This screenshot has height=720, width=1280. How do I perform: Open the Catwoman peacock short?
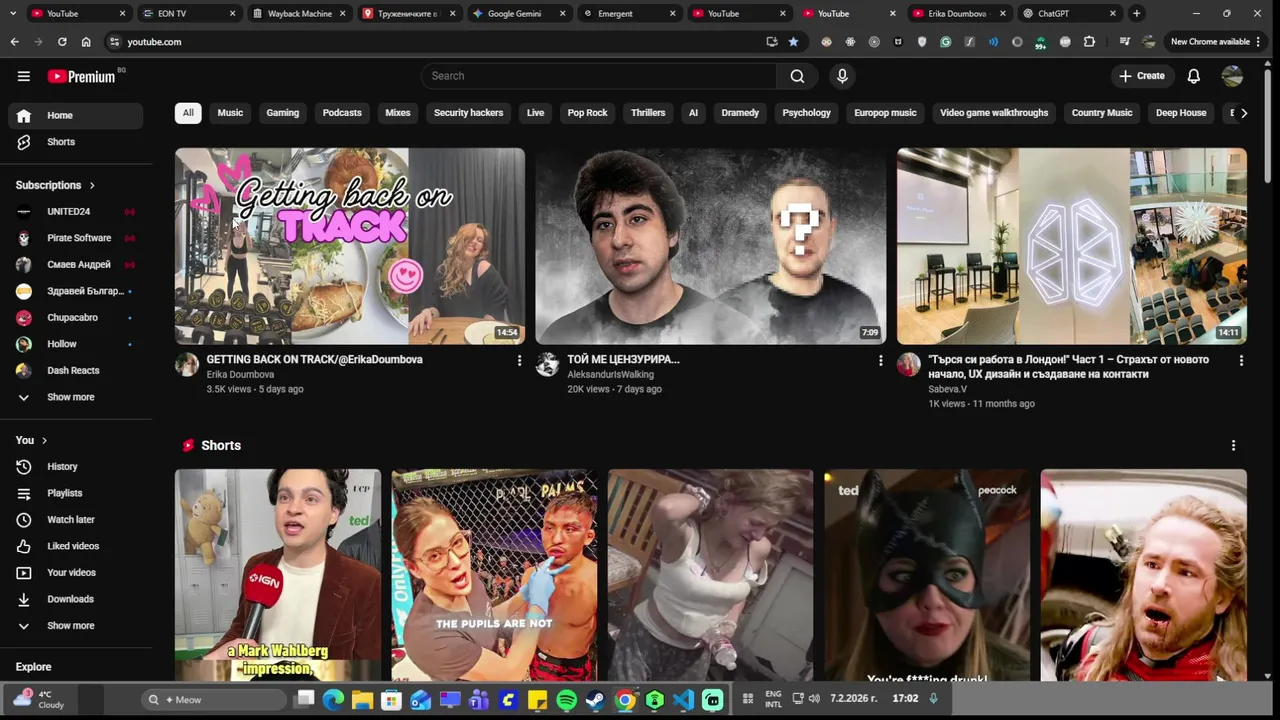coord(927,575)
